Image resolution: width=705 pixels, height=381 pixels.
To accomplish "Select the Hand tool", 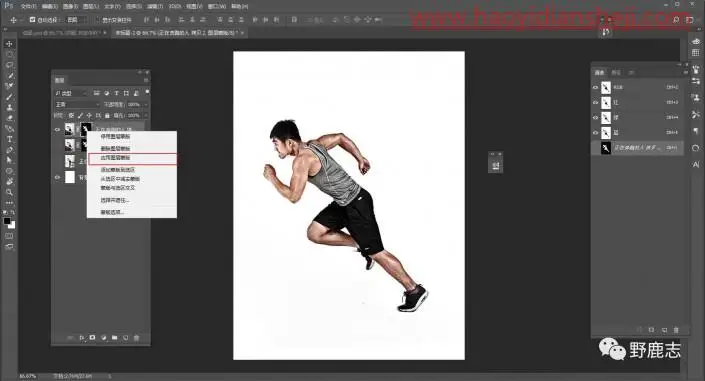I will click(x=9, y=181).
